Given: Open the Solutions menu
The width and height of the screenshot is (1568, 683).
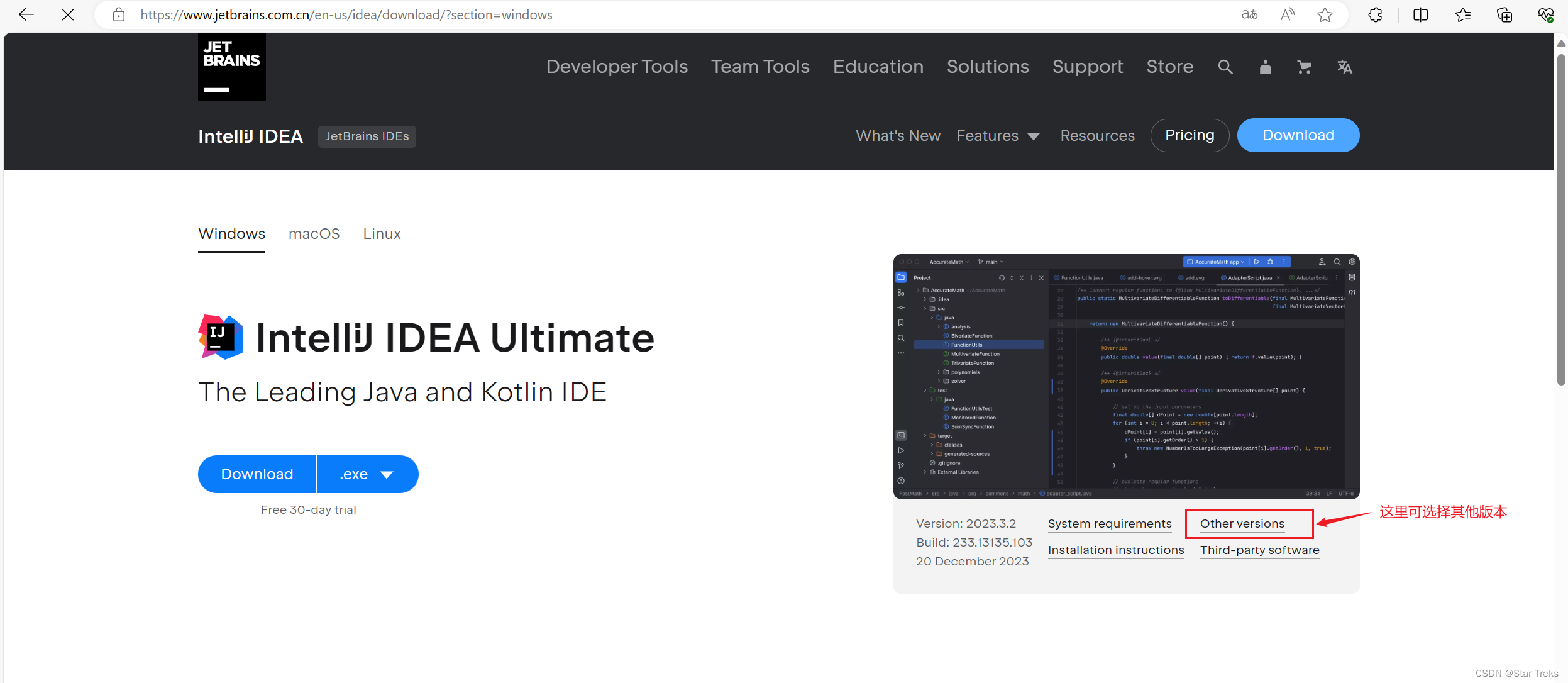Looking at the screenshot, I should click(988, 67).
